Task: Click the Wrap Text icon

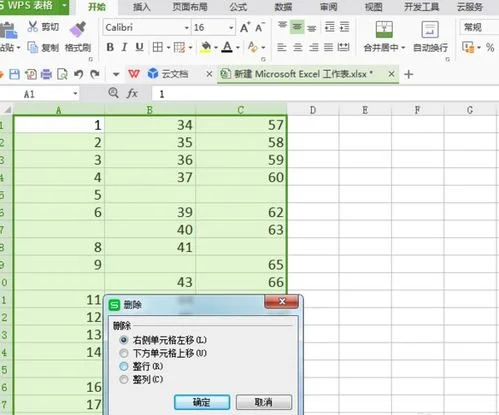Action: (430, 29)
